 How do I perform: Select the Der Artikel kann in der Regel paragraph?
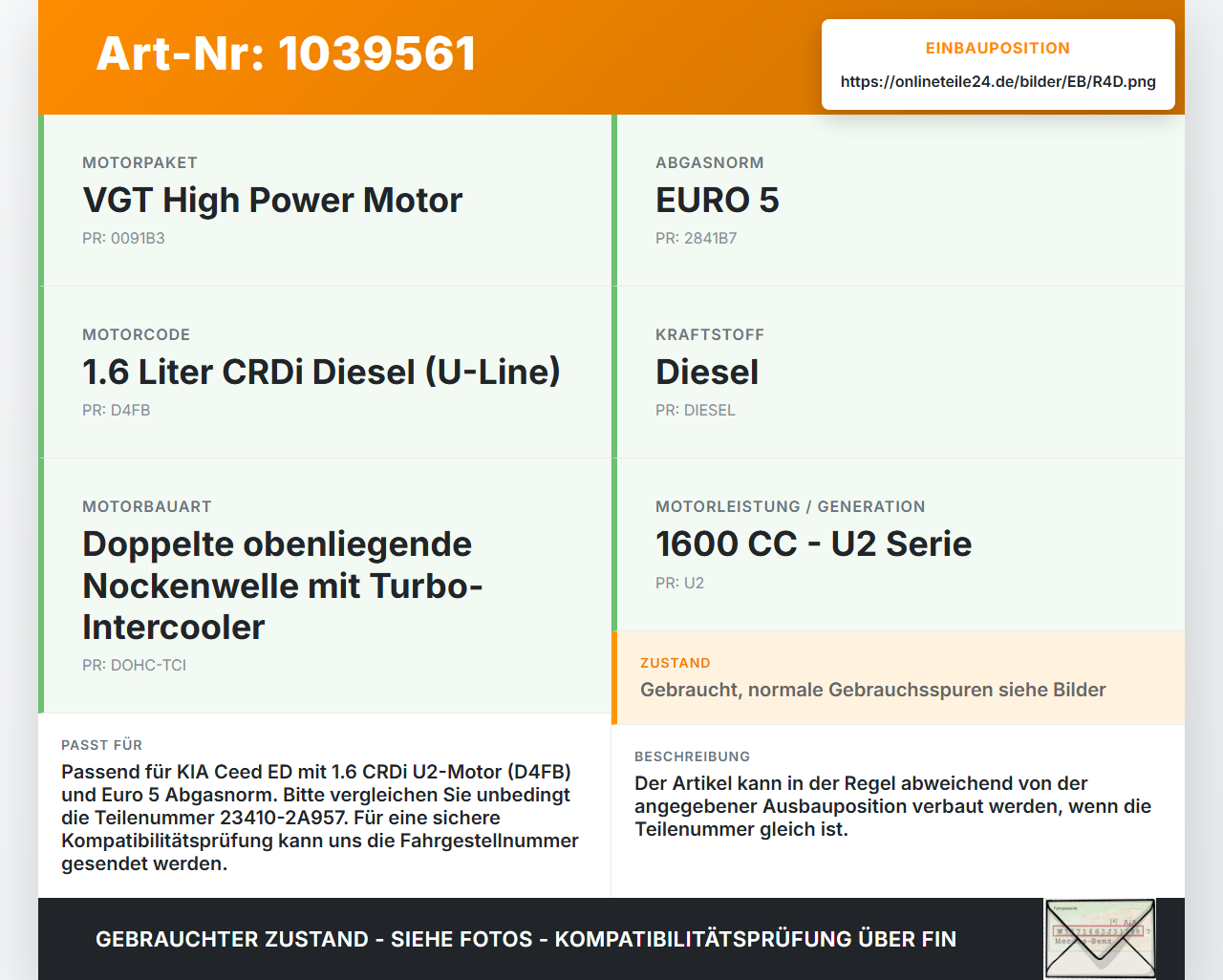click(892, 806)
